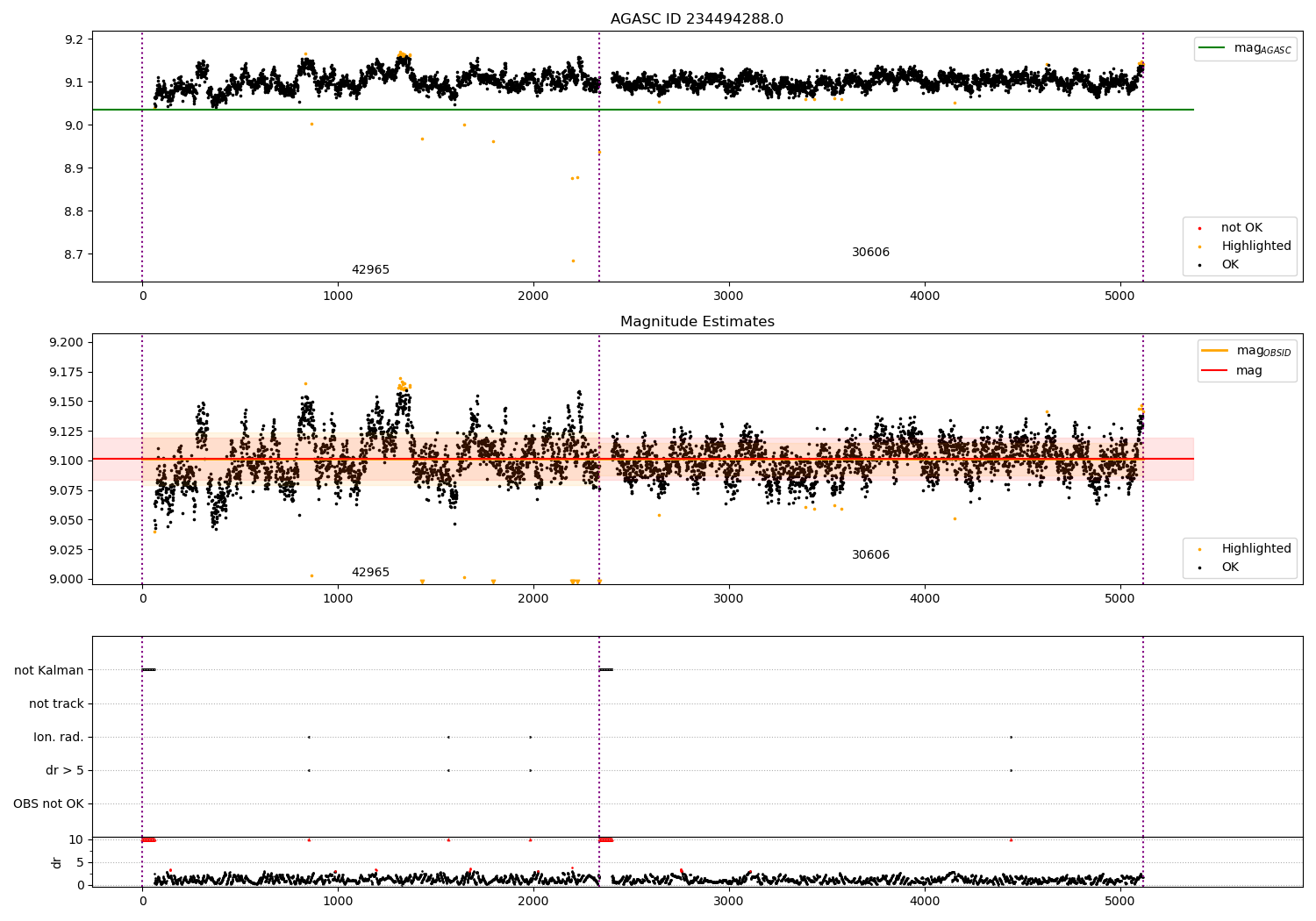Click the "dr > 5" row label
Screen dimensions: 1316x921
pos(65,770)
